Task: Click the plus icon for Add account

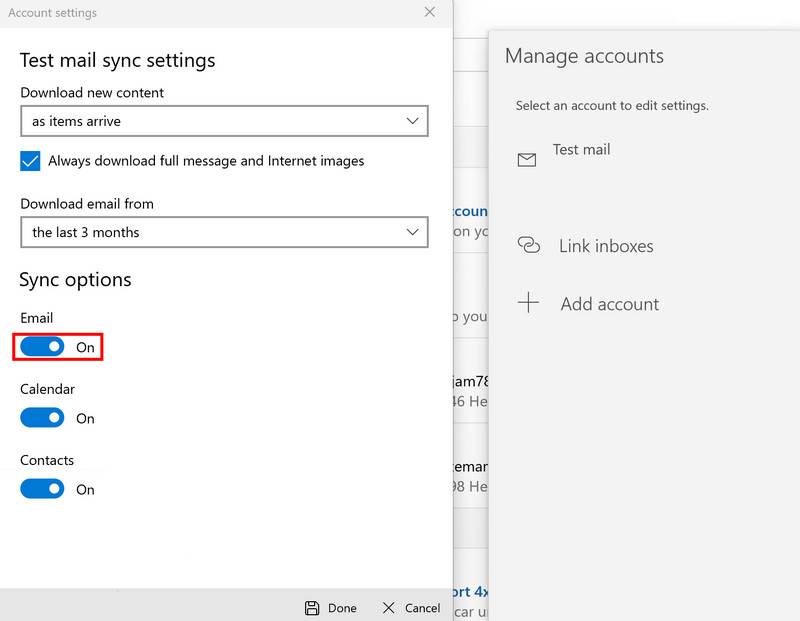Action: coord(527,303)
